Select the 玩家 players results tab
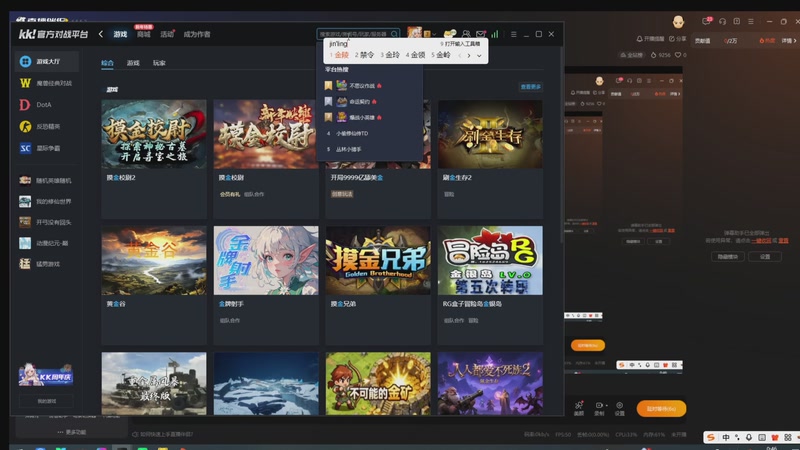 159,63
